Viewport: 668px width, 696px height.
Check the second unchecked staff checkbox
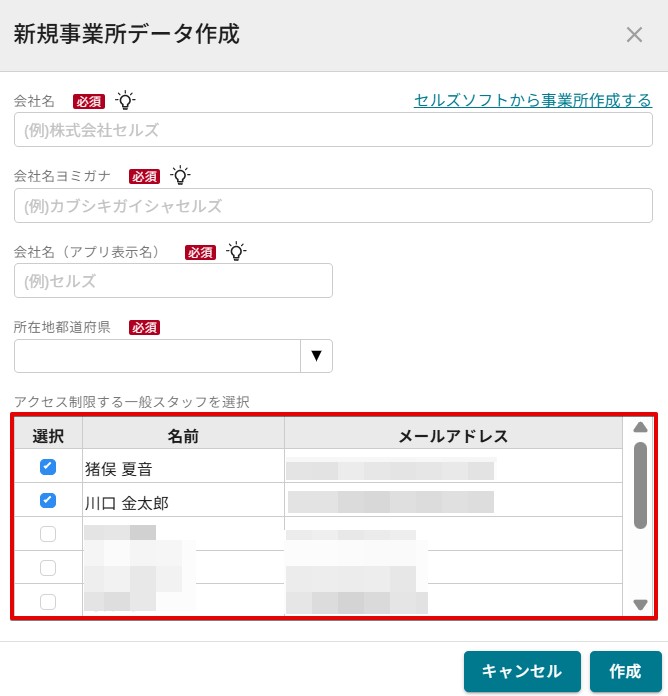pos(48,568)
